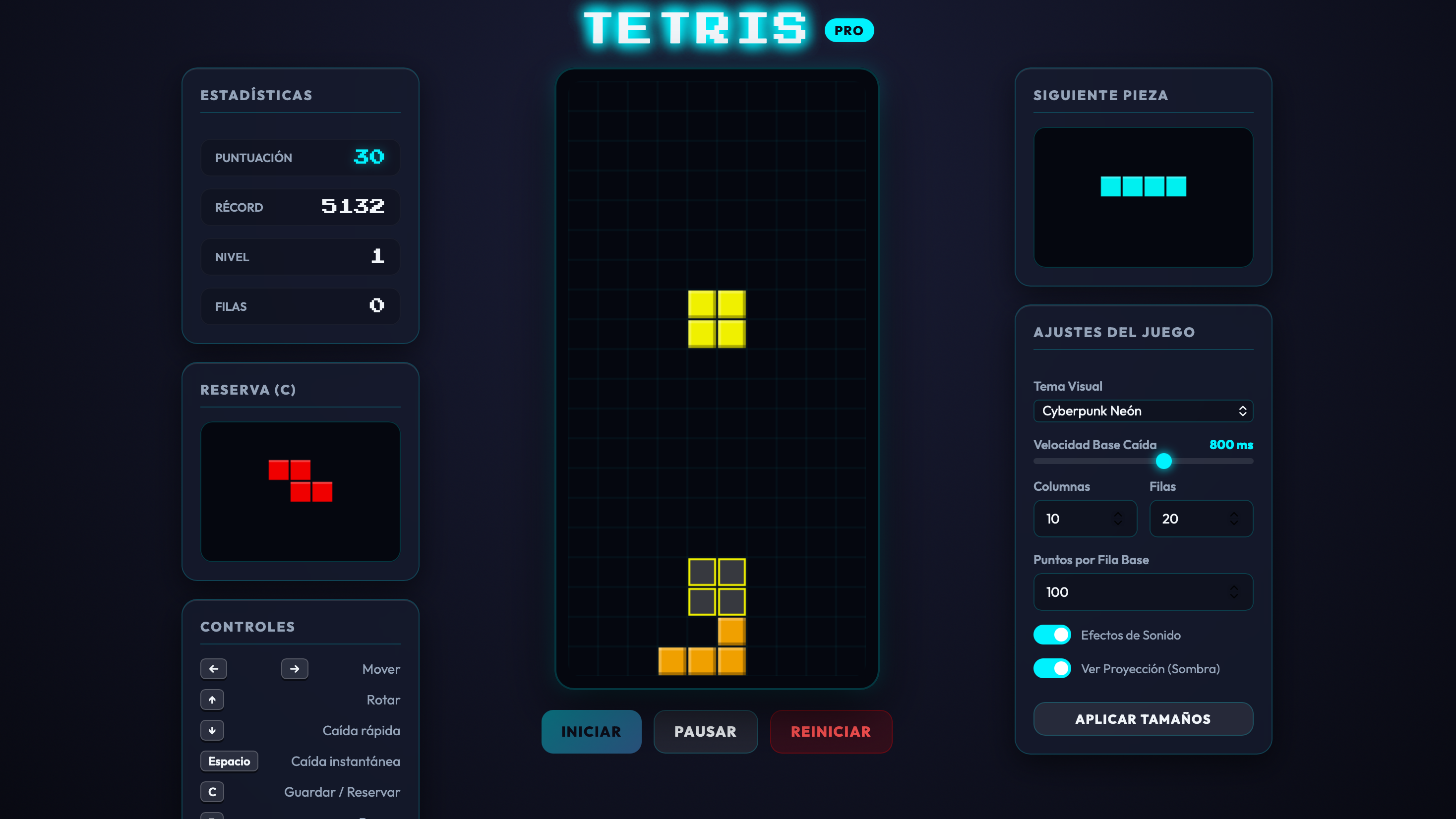Click the Velocidad Base Caída label
This screenshot has height=819, width=1456.
tap(1095, 445)
